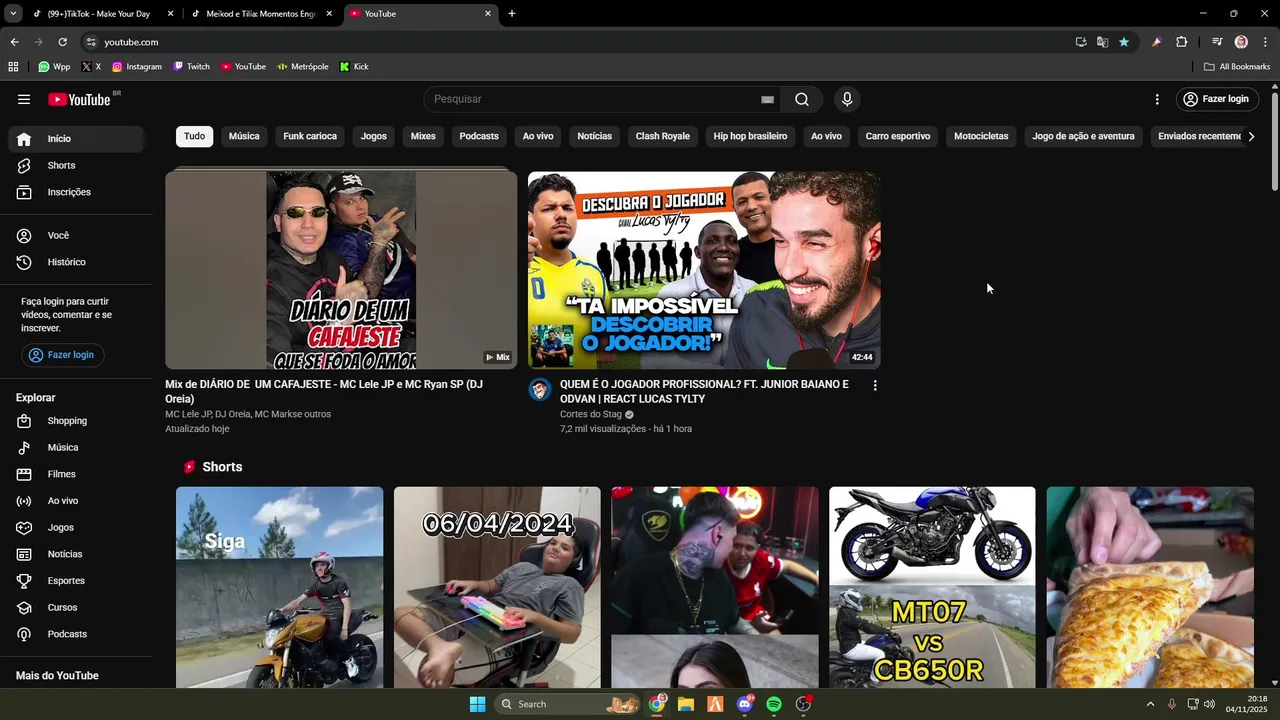Select the Hip hop brasileiro chip
This screenshot has width=1280, height=720.
coord(750,136)
